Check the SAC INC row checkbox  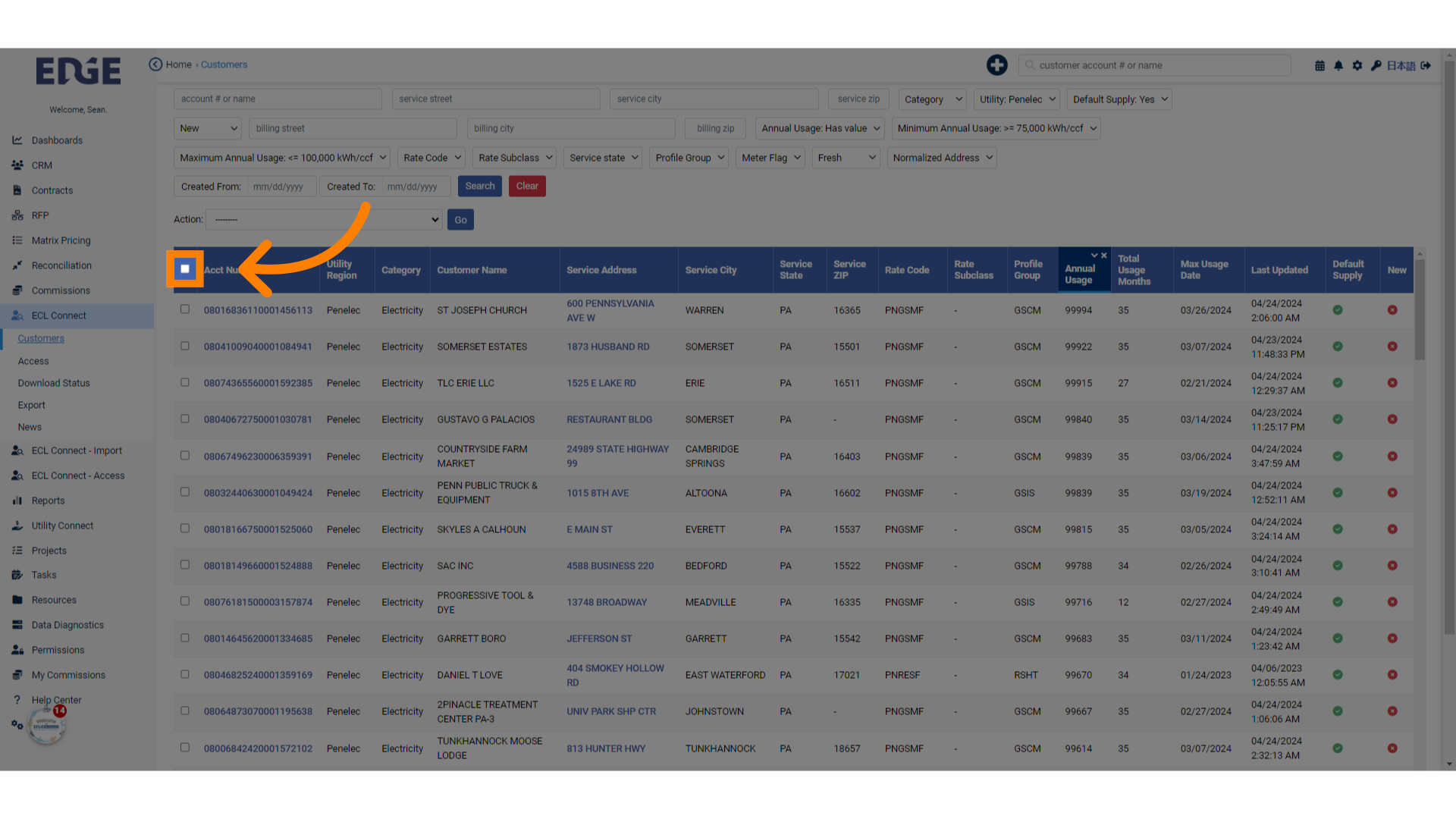(x=185, y=565)
